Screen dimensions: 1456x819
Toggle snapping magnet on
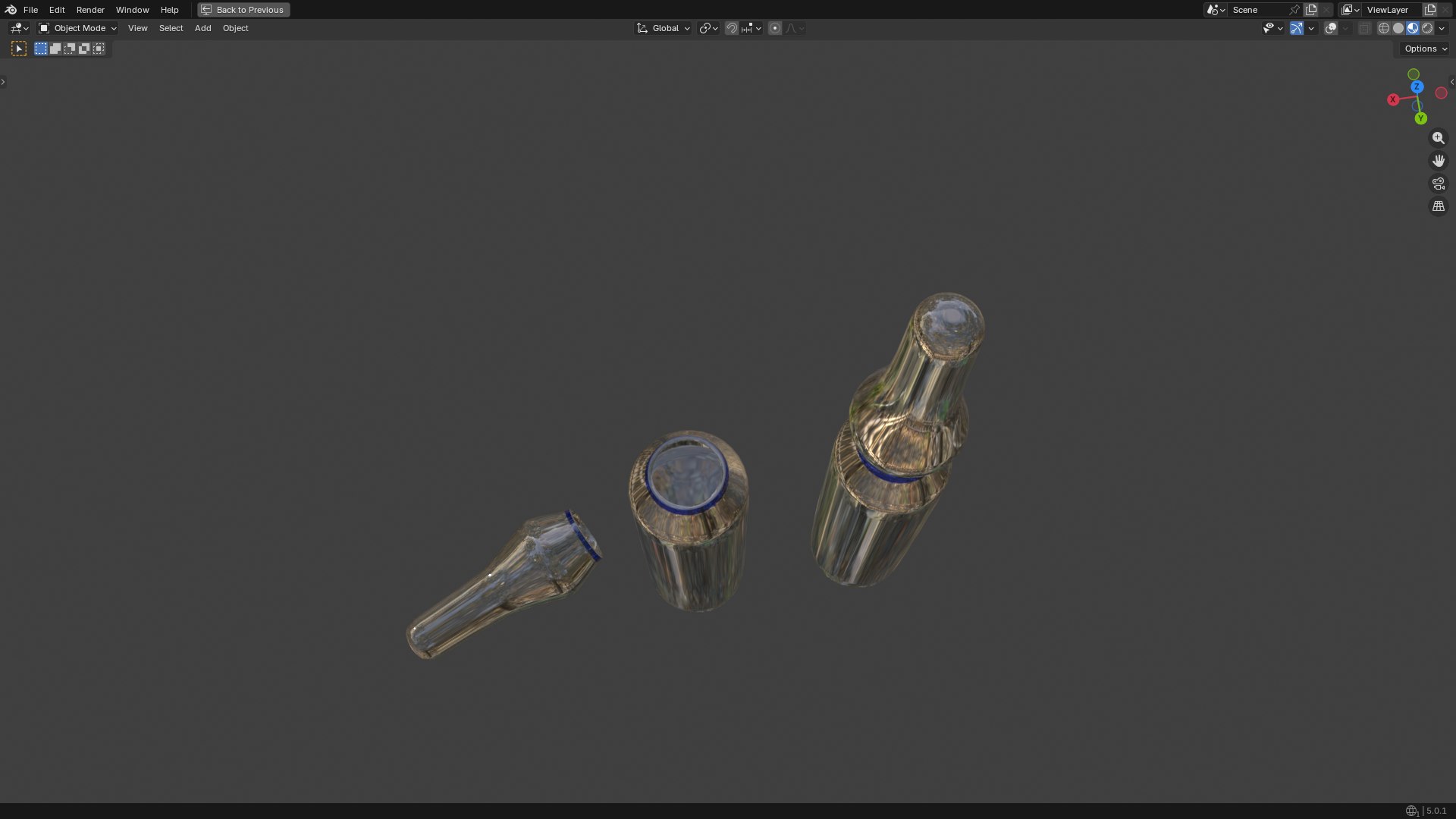pos(732,28)
